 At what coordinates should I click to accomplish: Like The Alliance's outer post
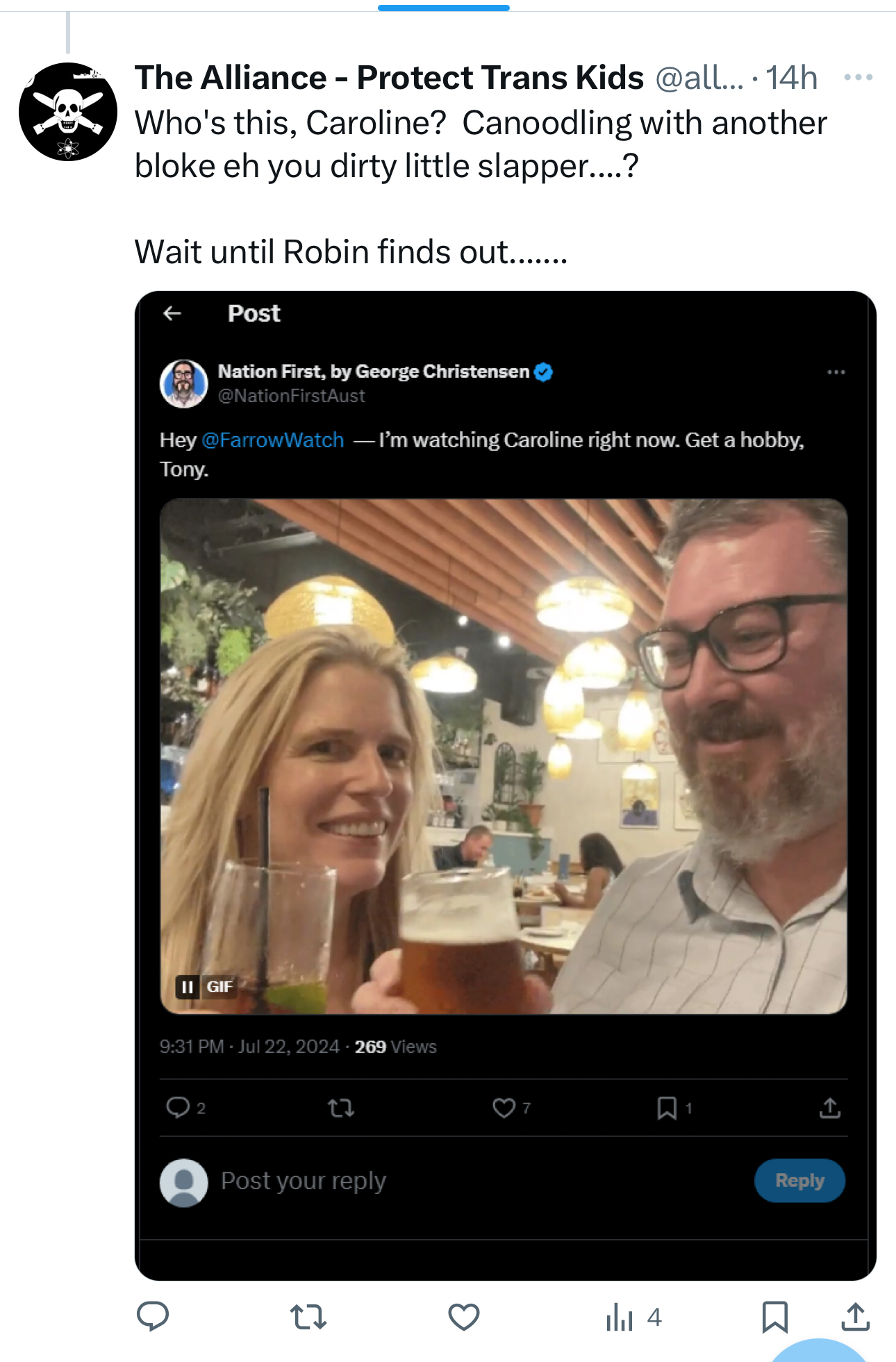pyautogui.click(x=463, y=1316)
